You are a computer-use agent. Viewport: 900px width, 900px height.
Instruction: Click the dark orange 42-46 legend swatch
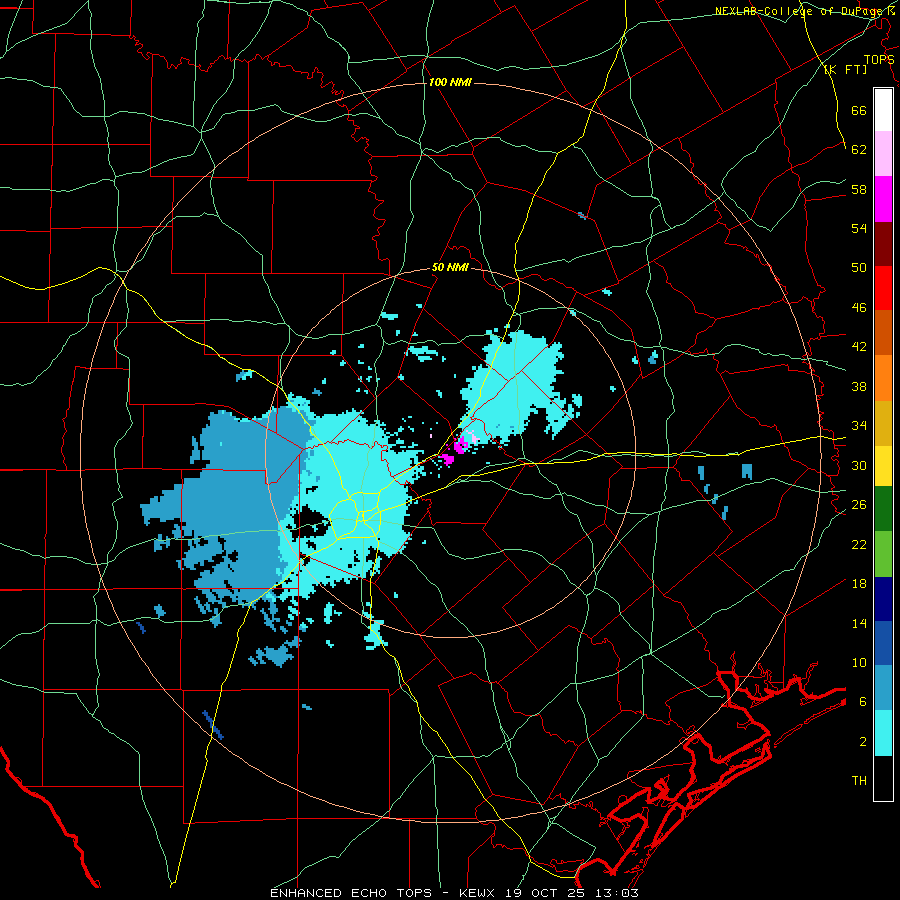pyautogui.click(x=883, y=332)
